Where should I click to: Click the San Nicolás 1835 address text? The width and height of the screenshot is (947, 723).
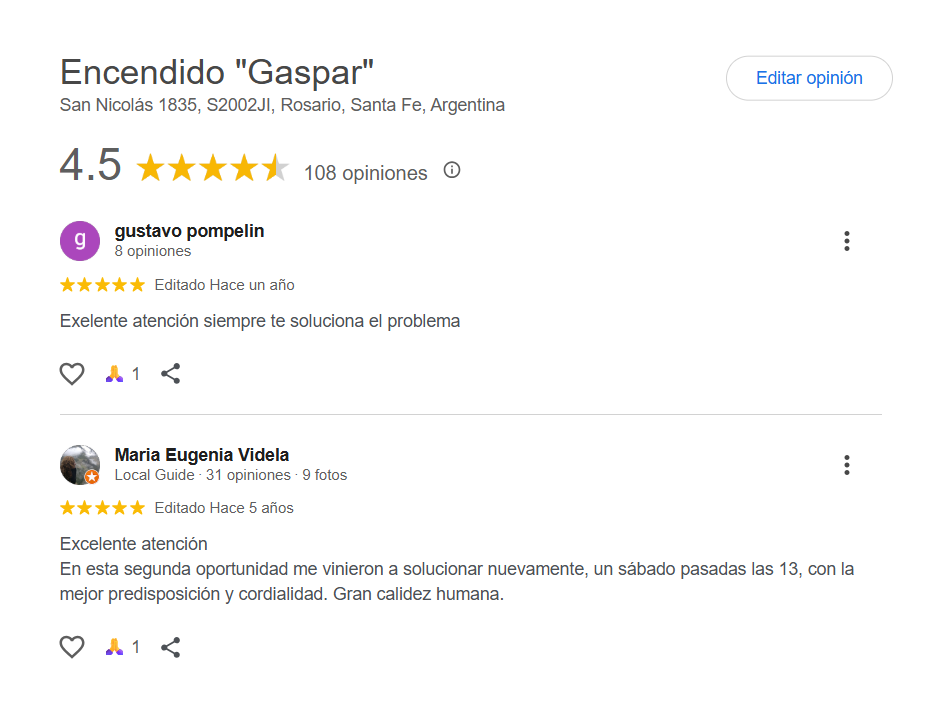pos(282,105)
